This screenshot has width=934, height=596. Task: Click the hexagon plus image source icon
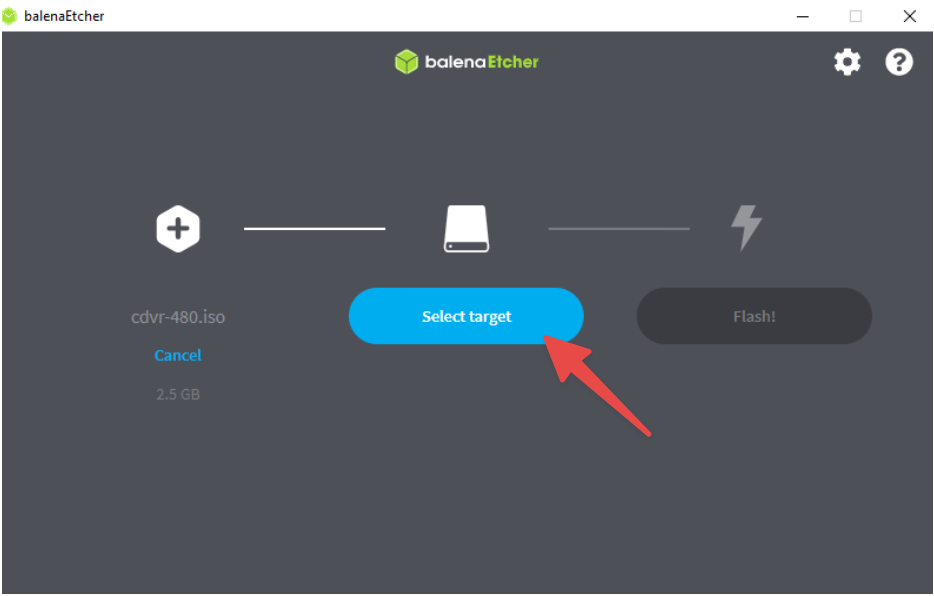(178, 229)
